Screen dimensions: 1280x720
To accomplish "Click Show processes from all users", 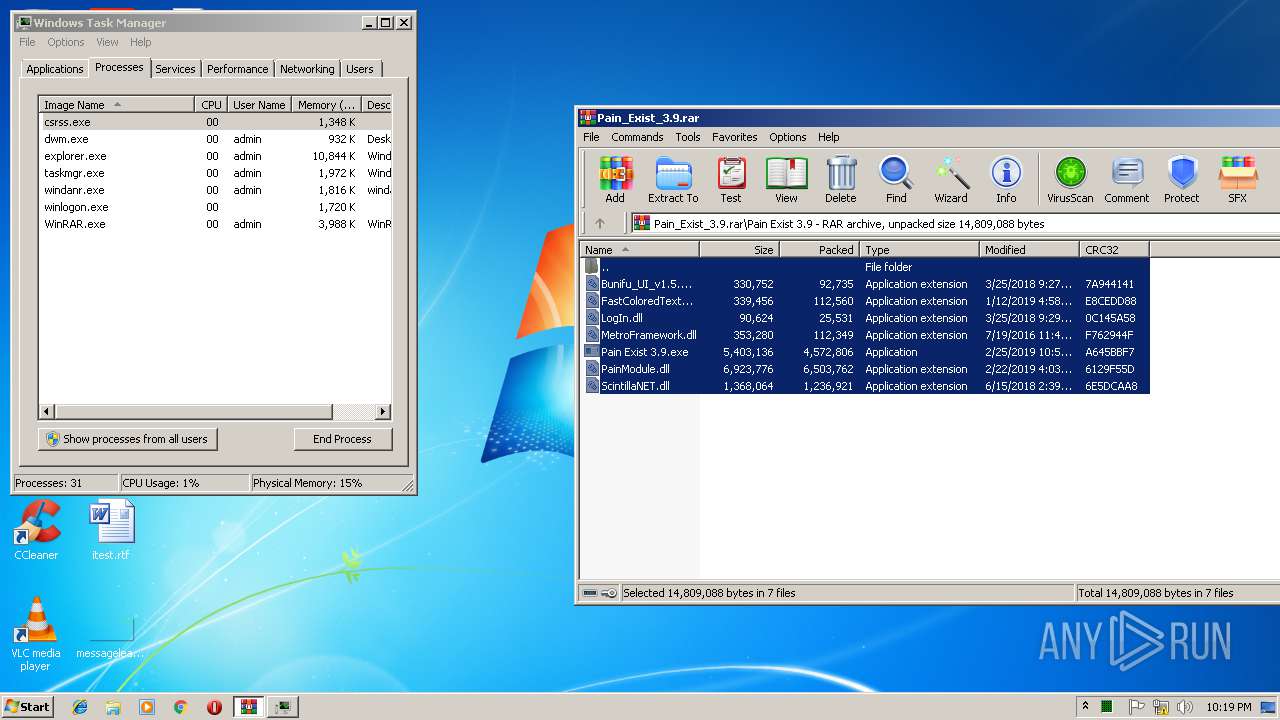I will click(127, 439).
